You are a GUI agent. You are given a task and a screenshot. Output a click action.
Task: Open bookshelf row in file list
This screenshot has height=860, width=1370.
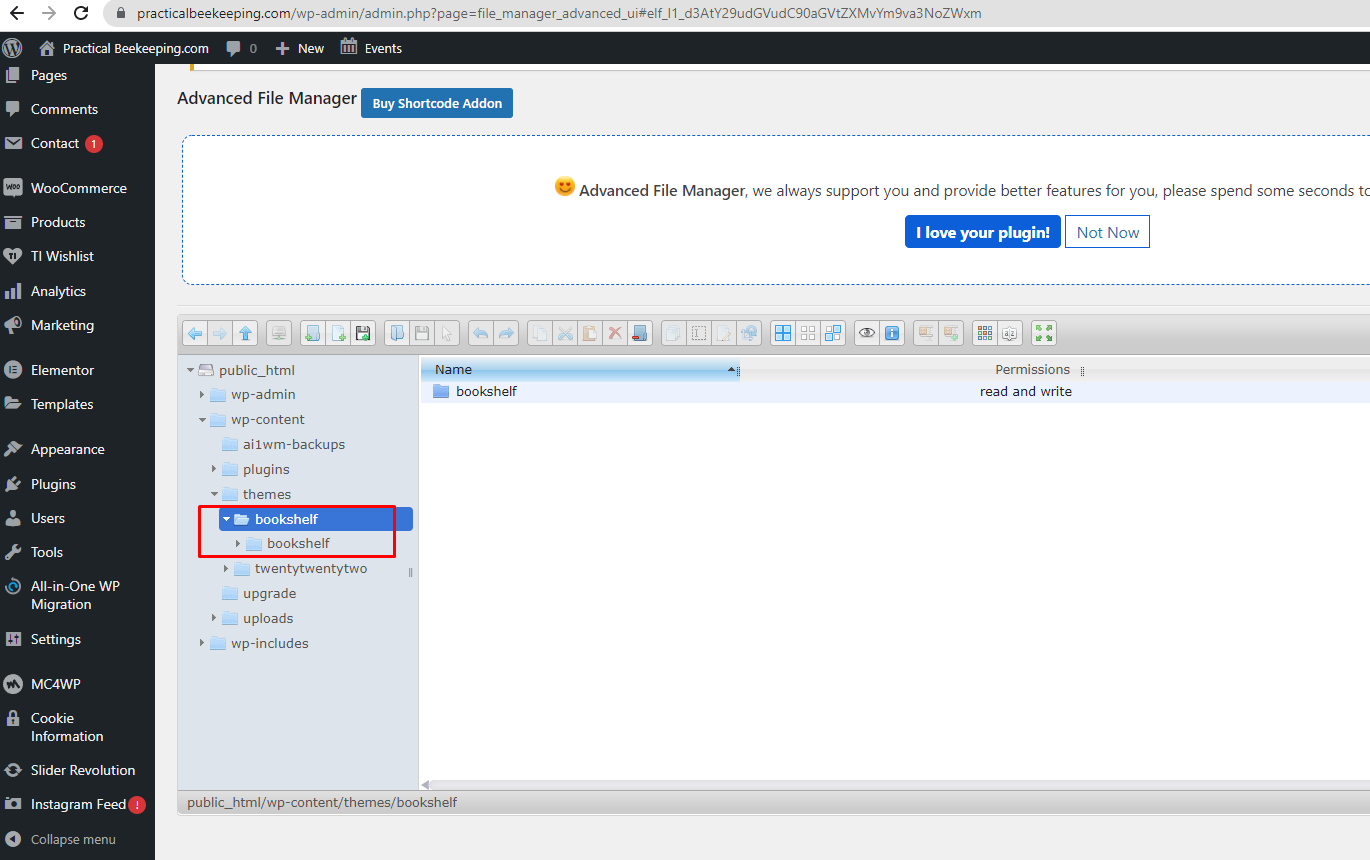[894, 391]
